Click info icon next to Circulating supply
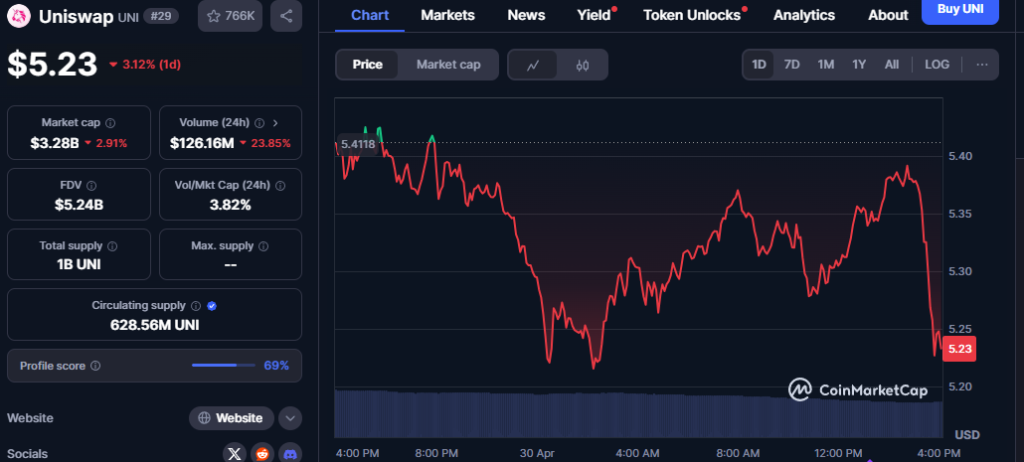 196,306
